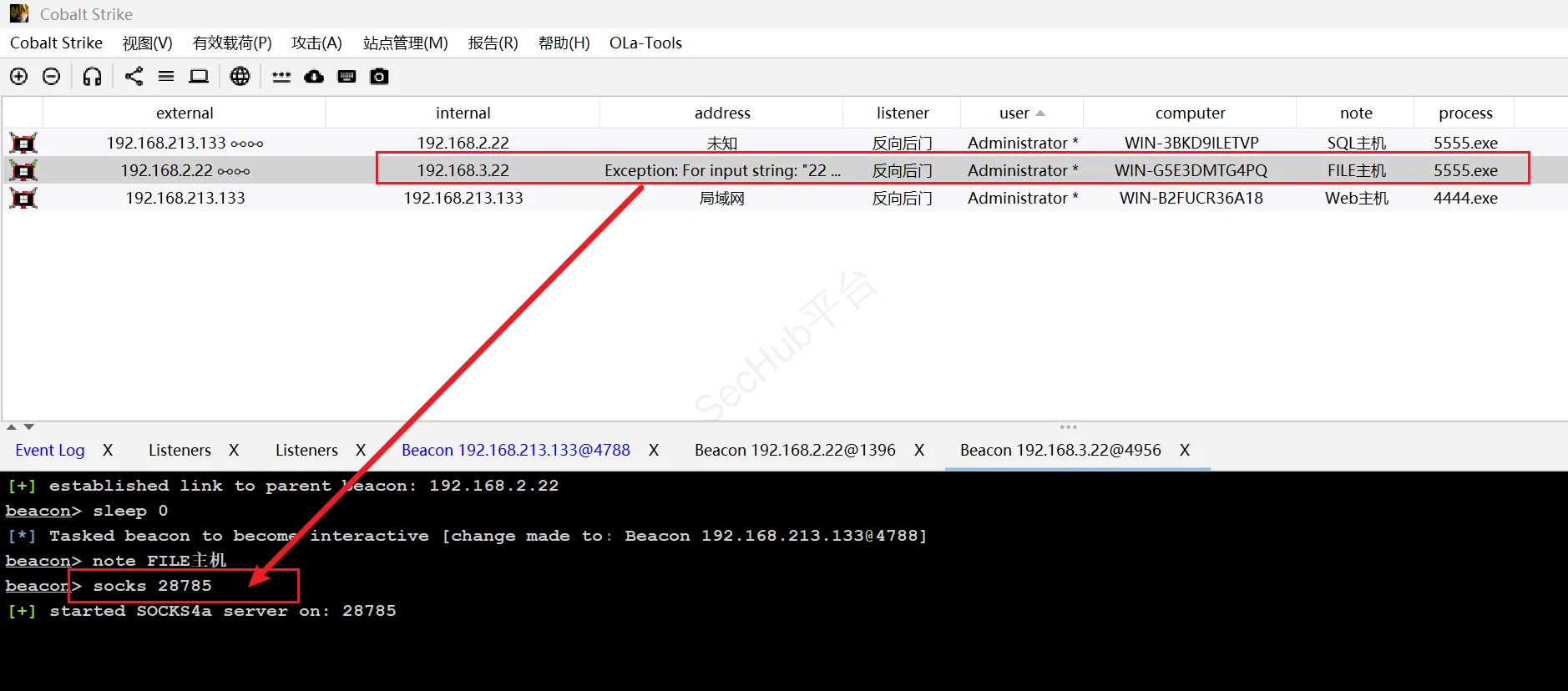The width and height of the screenshot is (1568, 691).
Task: Sort sessions by the internal column header
Action: [463, 113]
